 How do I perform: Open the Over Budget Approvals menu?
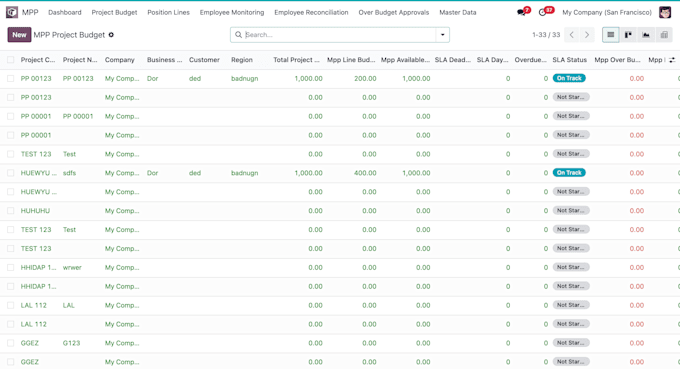(x=393, y=13)
